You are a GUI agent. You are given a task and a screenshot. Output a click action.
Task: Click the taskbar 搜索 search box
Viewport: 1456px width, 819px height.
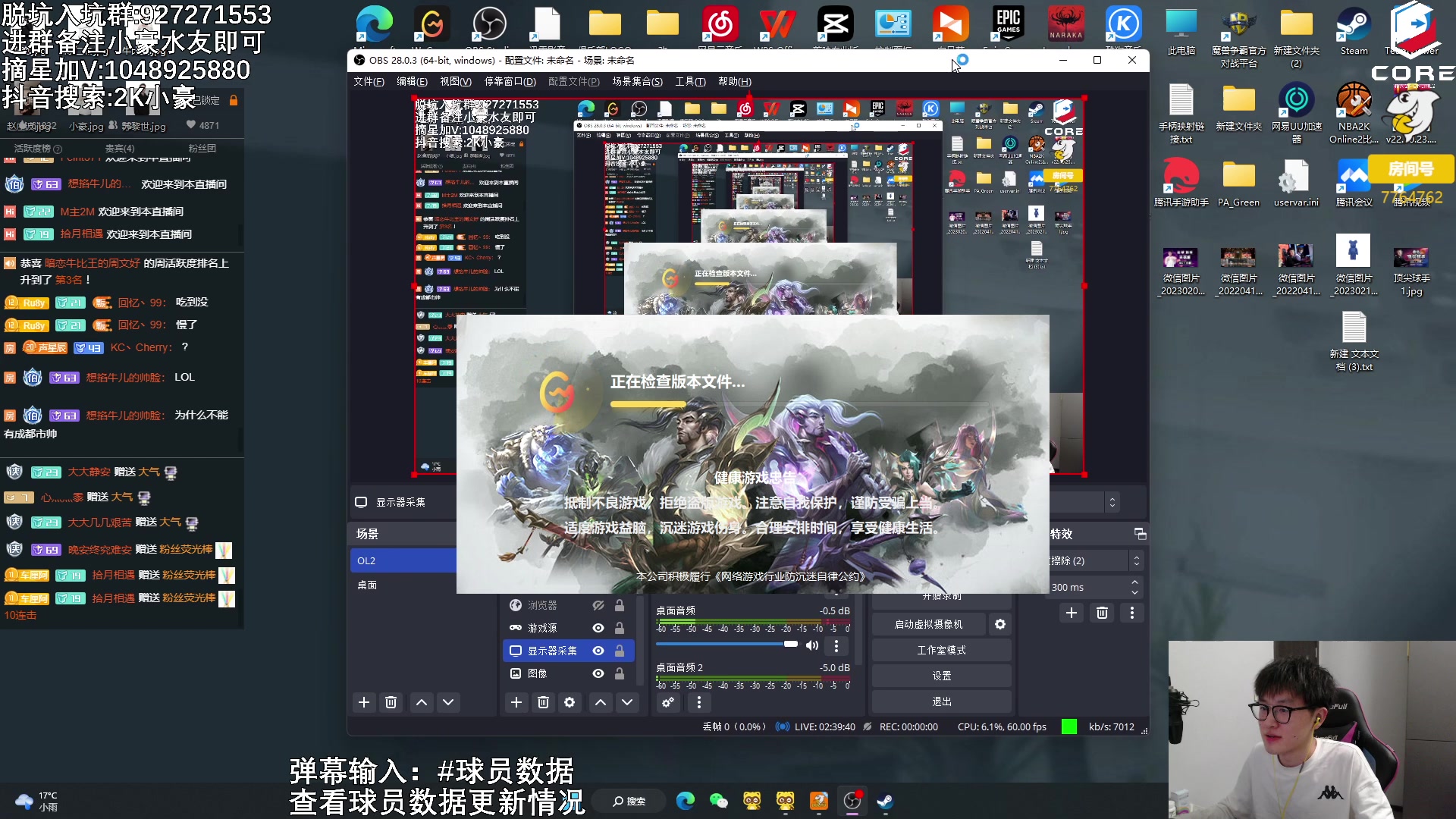[629, 802]
